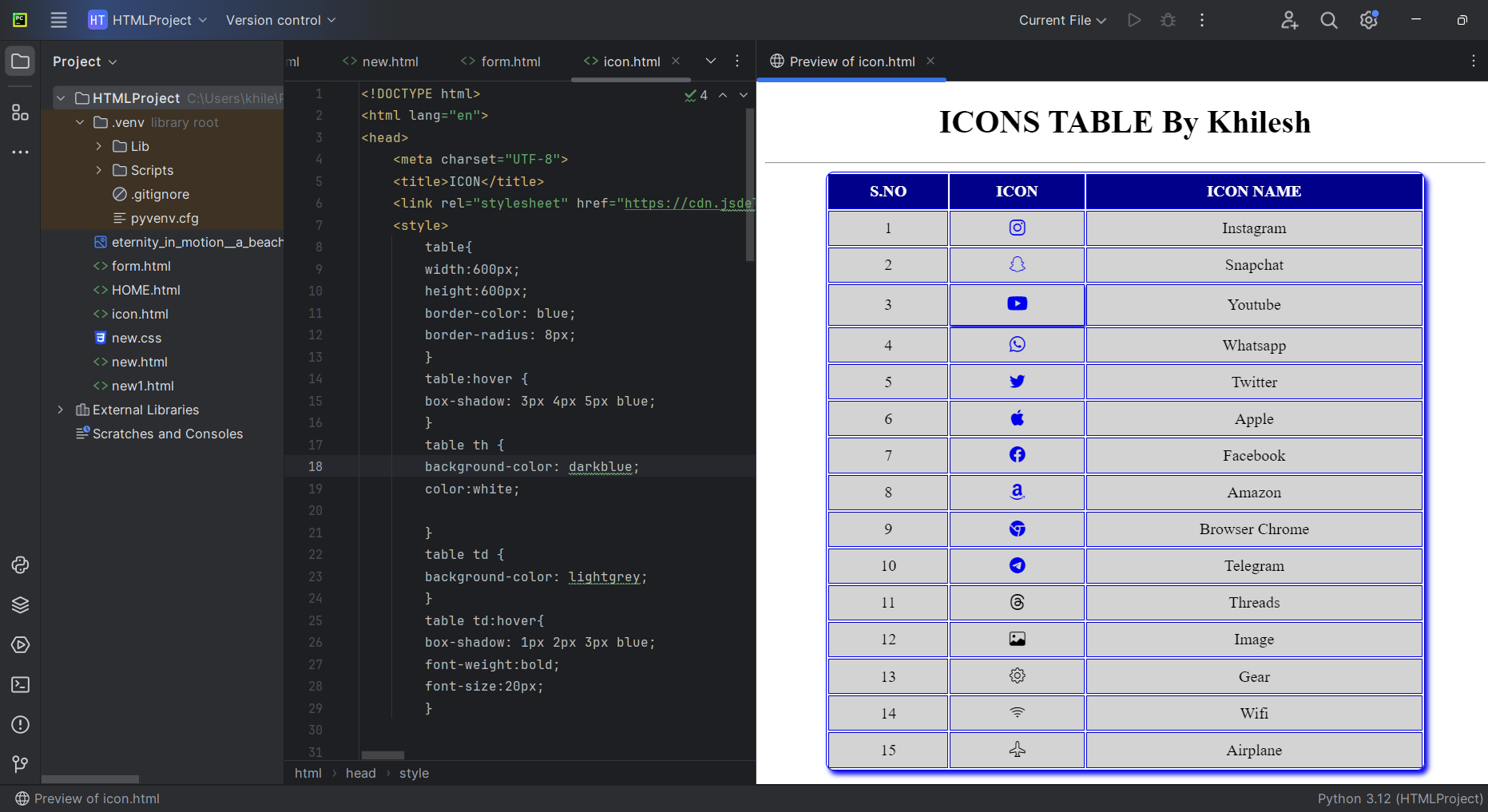Viewport: 1488px width, 812px height.
Task: Open the Git version control tool window
Action: click(x=21, y=764)
